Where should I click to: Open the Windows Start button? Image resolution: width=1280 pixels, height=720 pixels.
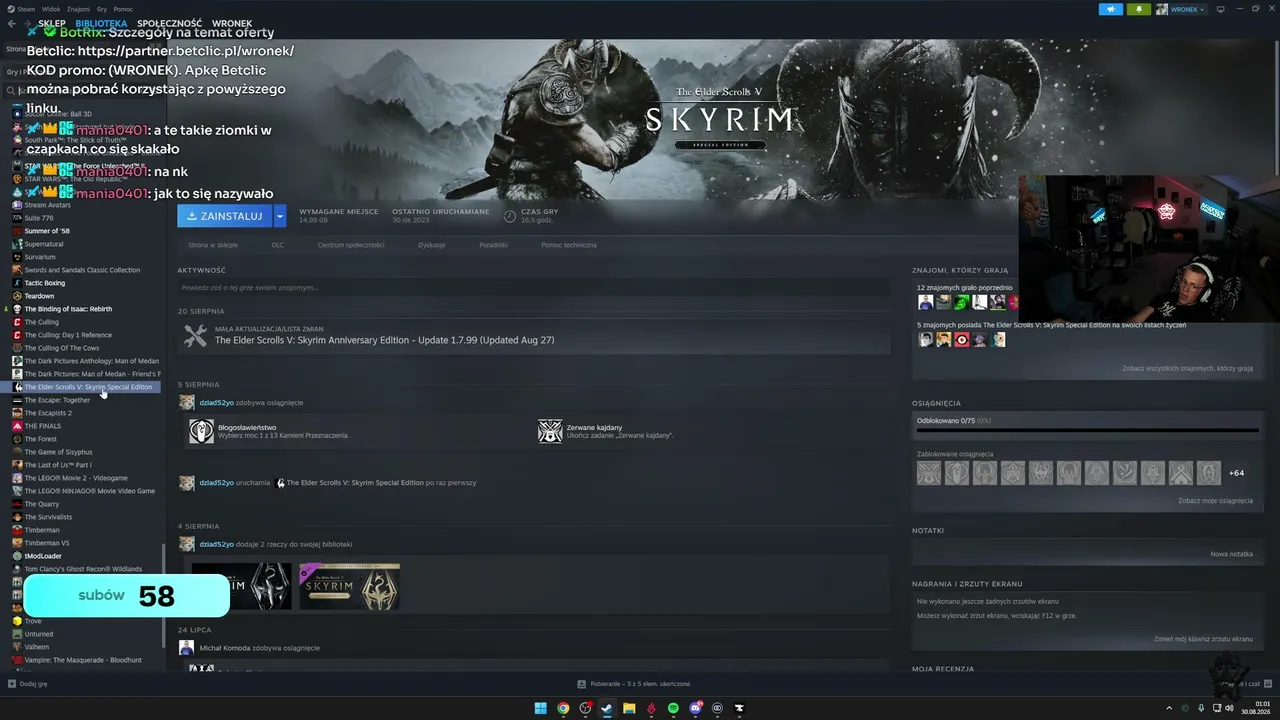coord(540,708)
